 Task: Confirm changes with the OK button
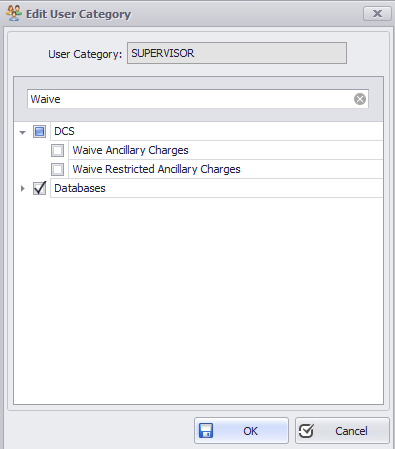coord(241,431)
